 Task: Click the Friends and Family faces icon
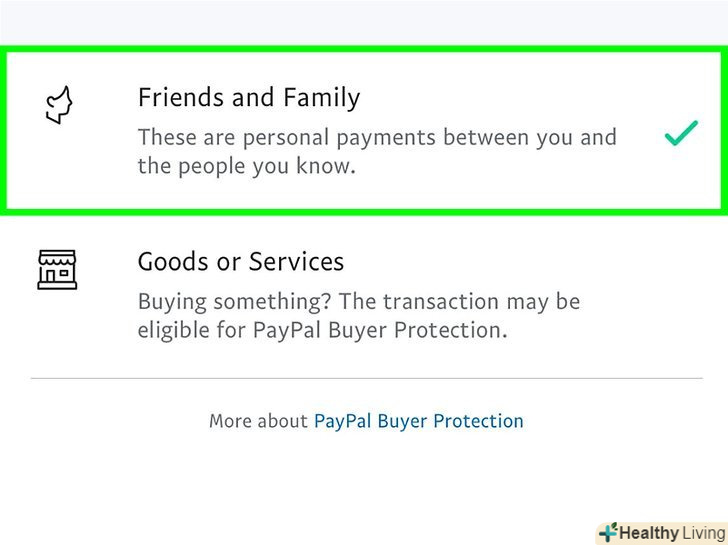click(57, 105)
